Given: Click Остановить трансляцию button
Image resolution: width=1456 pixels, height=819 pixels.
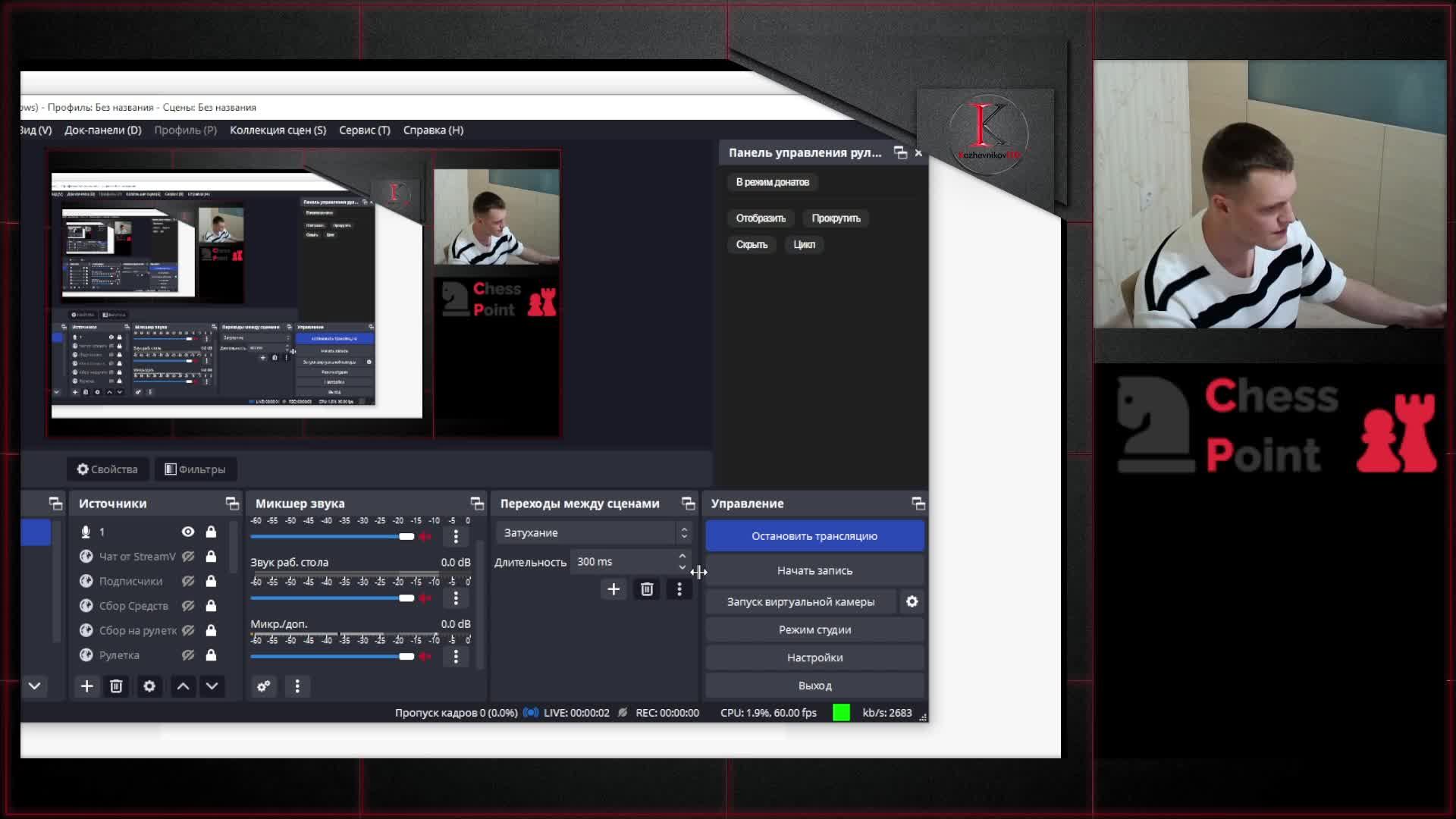Looking at the screenshot, I should tap(814, 536).
